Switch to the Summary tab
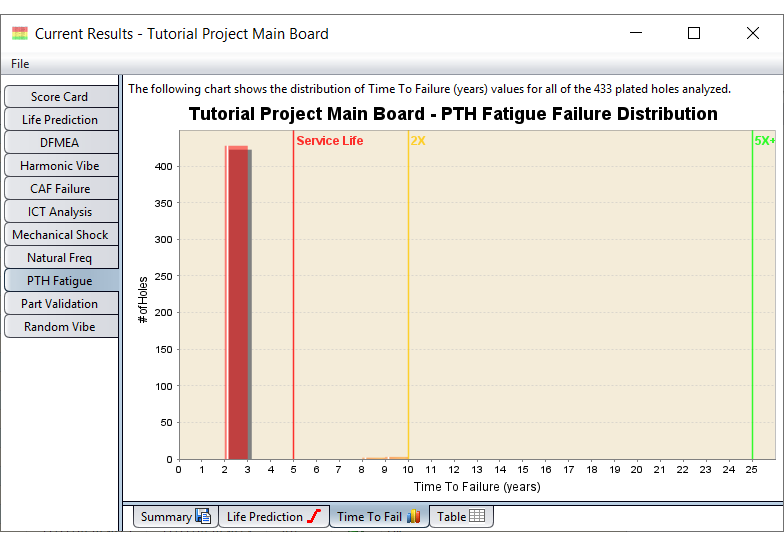Viewport: 784px width, 536px height. coord(176,516)
